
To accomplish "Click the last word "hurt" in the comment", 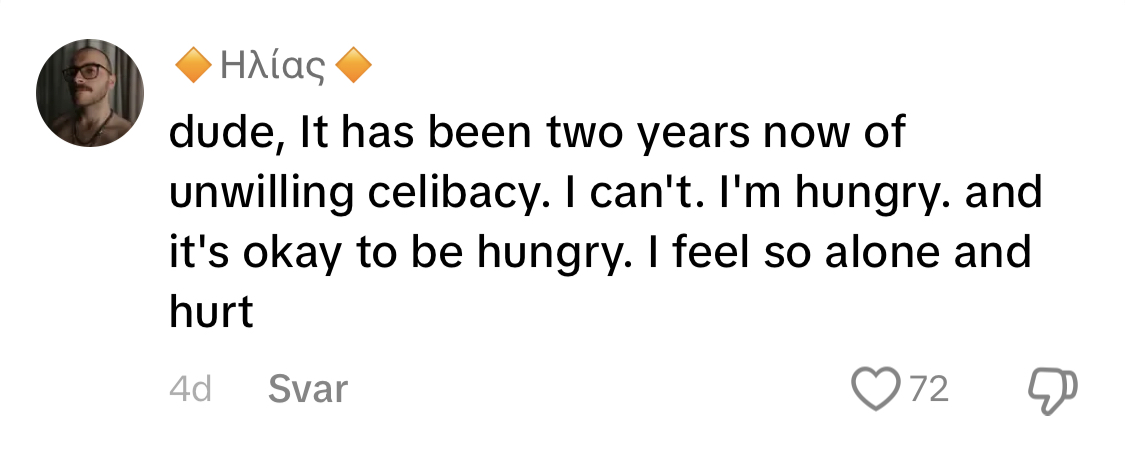I will [x=208, y=312].
